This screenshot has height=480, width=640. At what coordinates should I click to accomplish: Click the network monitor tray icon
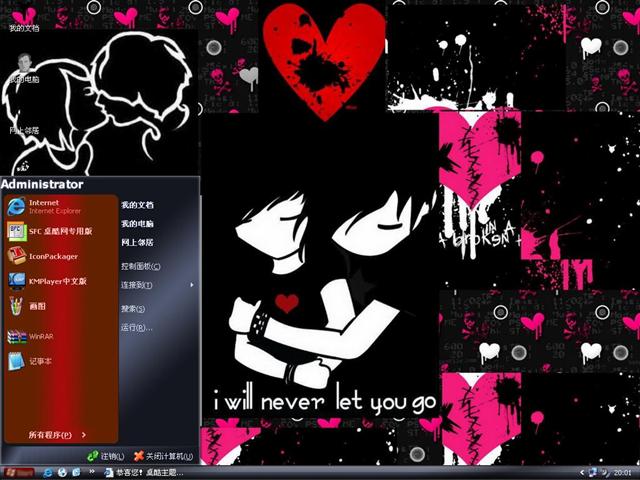[x=593, y=473]
